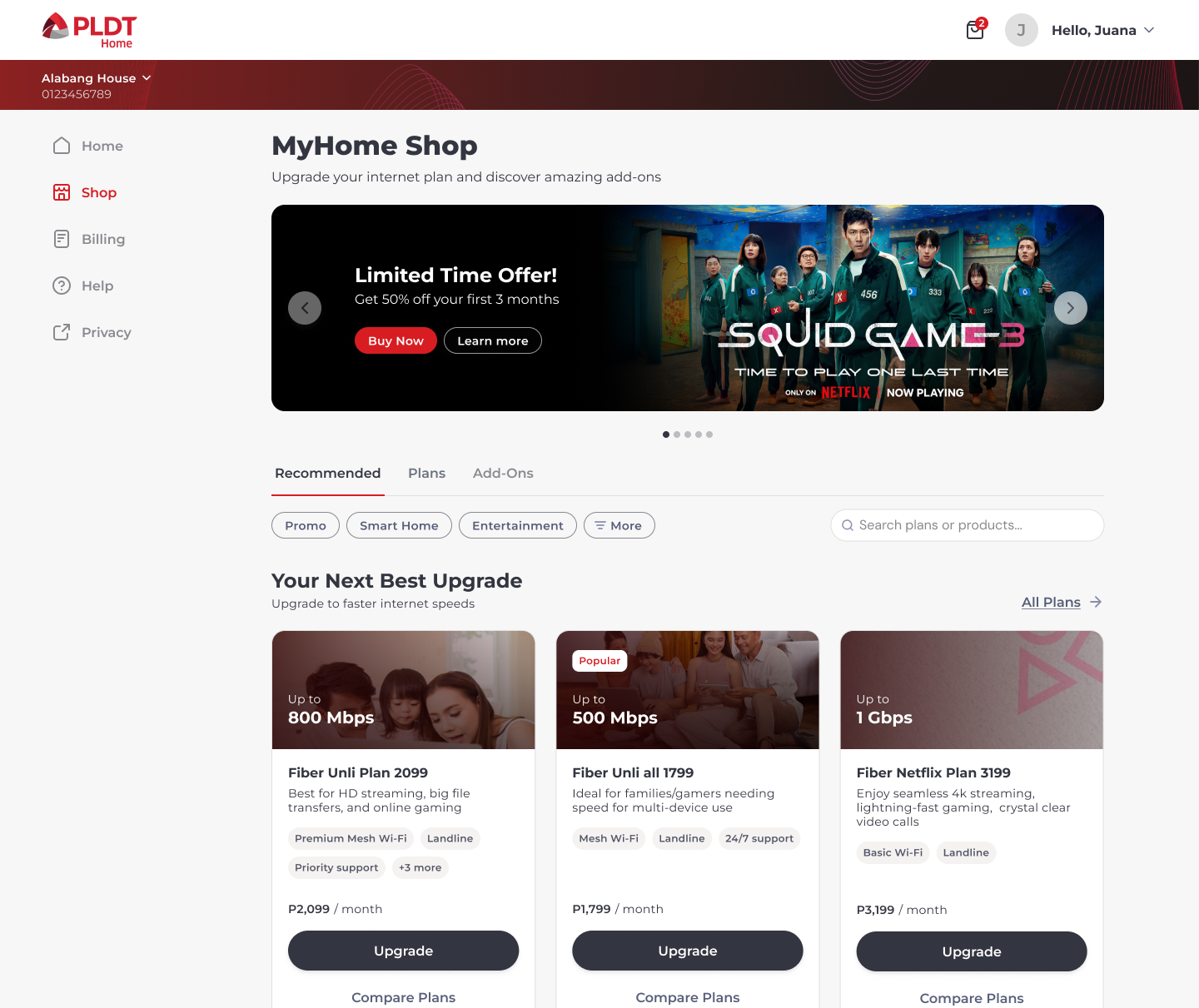Go to Home in sidebar menu

pos(102,146)
